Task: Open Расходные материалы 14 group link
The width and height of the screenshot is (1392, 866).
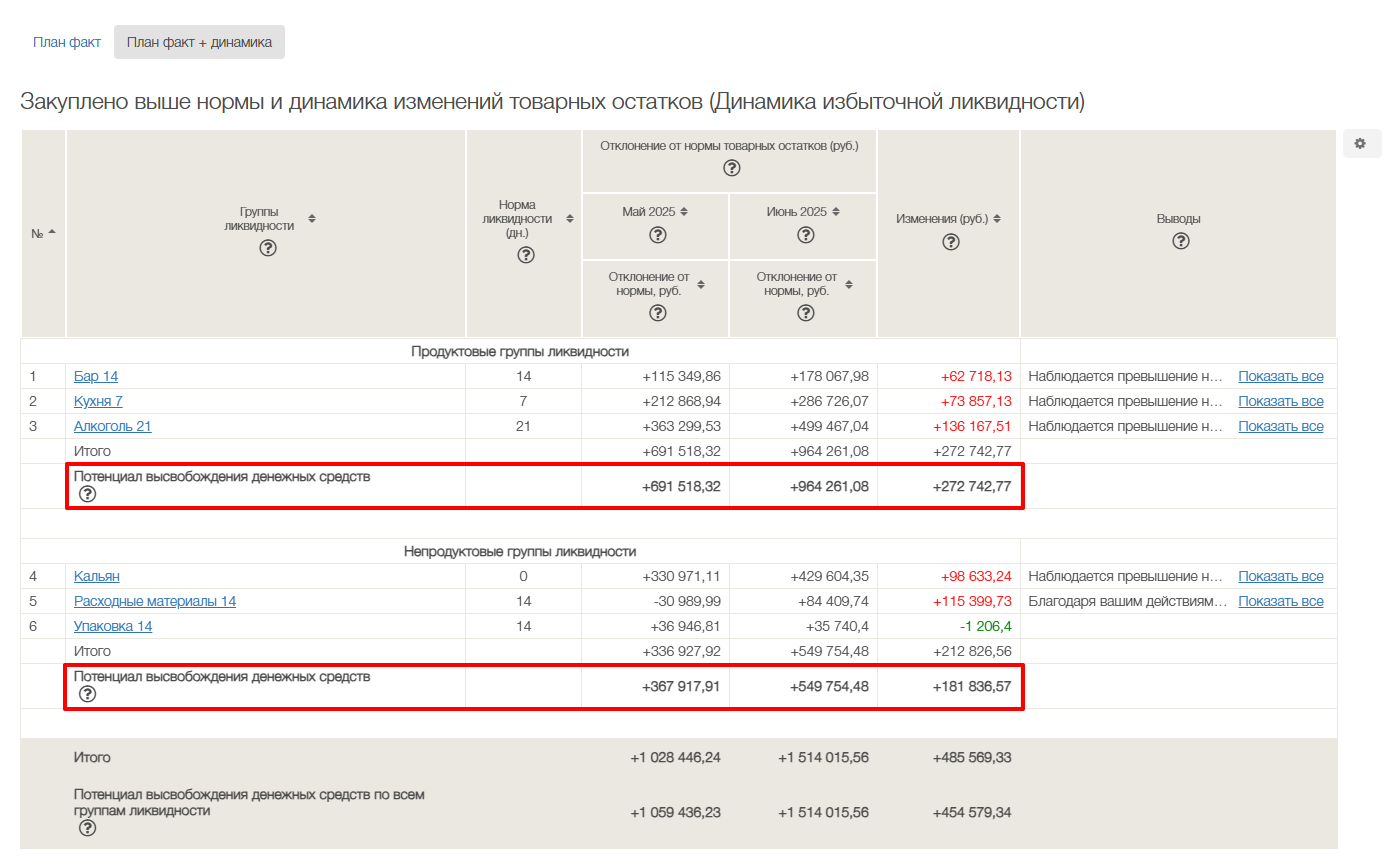Action: (155, 602)
